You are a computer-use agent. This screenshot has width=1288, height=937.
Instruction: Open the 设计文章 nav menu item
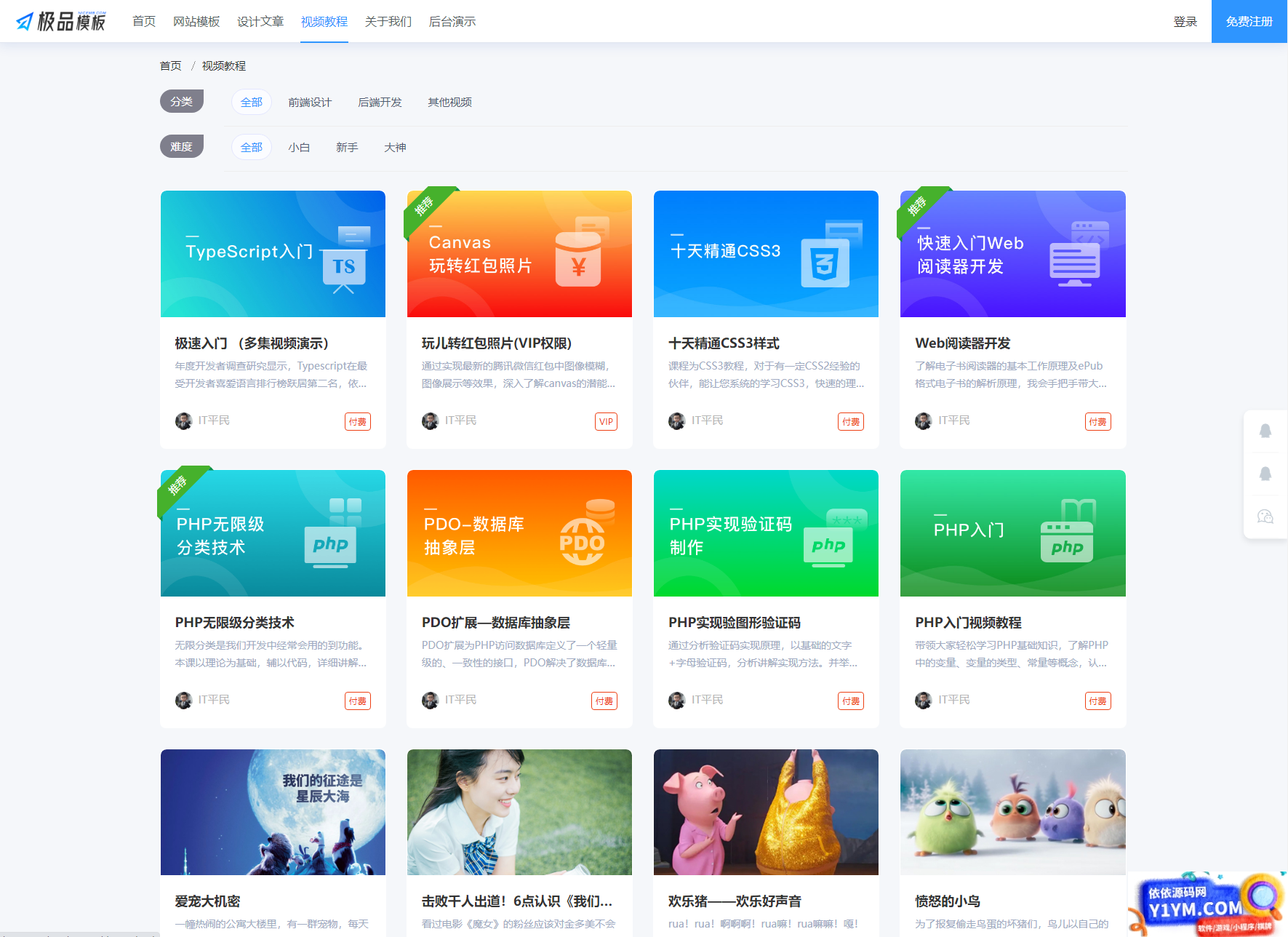[260, 22]
